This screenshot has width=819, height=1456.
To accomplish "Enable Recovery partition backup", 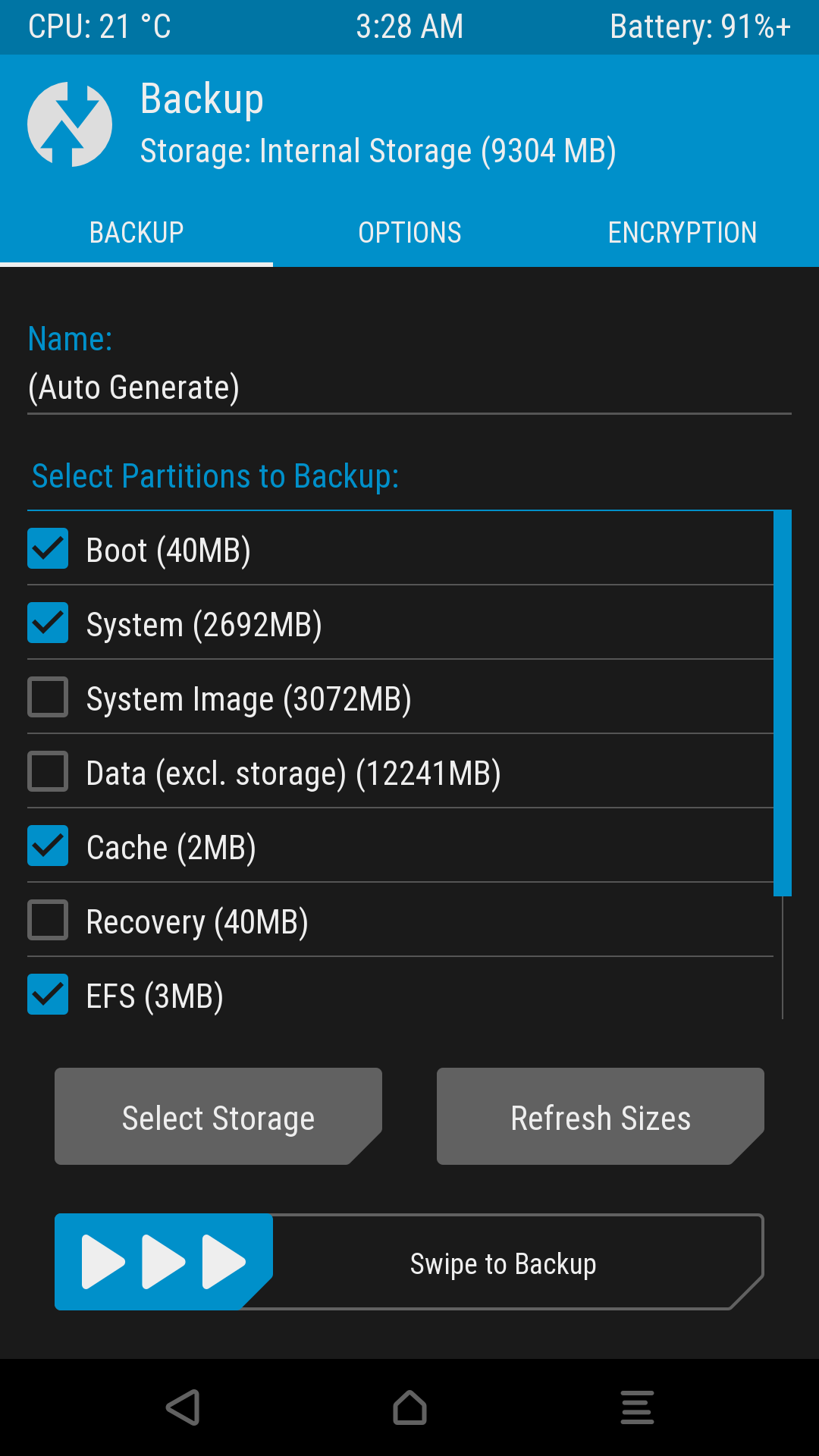I will [48, 920].
